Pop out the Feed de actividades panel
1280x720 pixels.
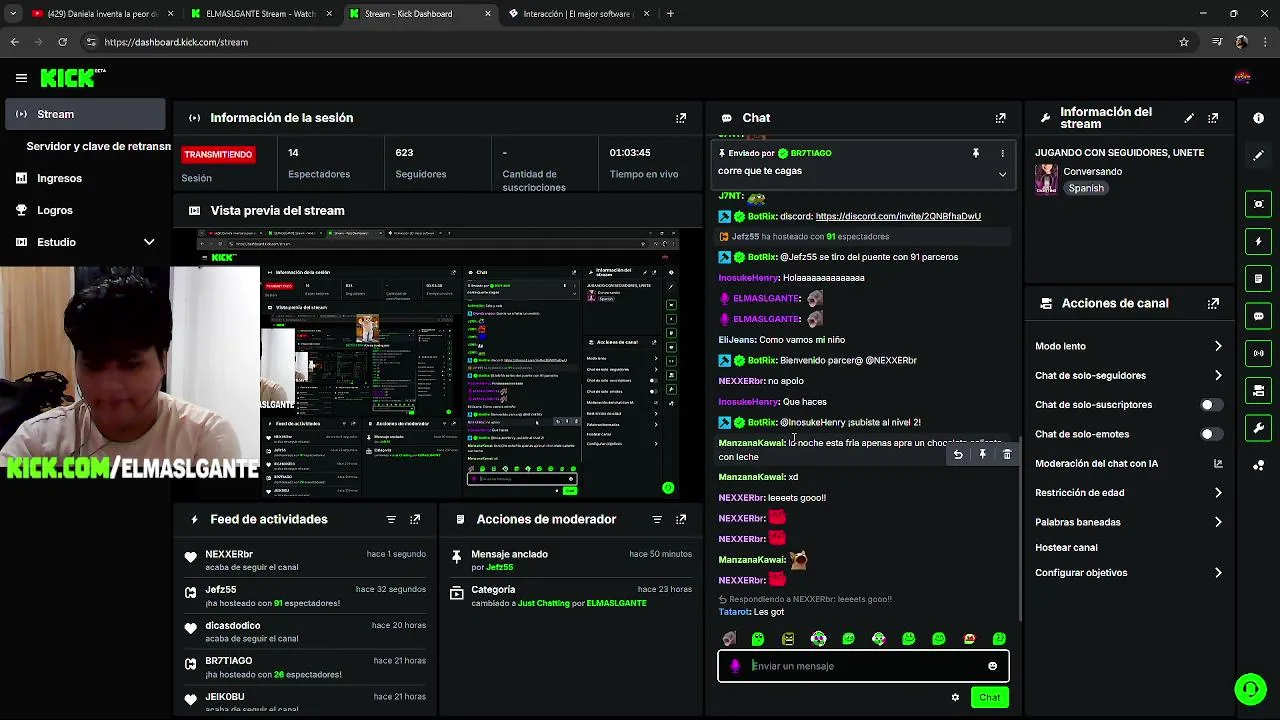(x=415, y=519)
